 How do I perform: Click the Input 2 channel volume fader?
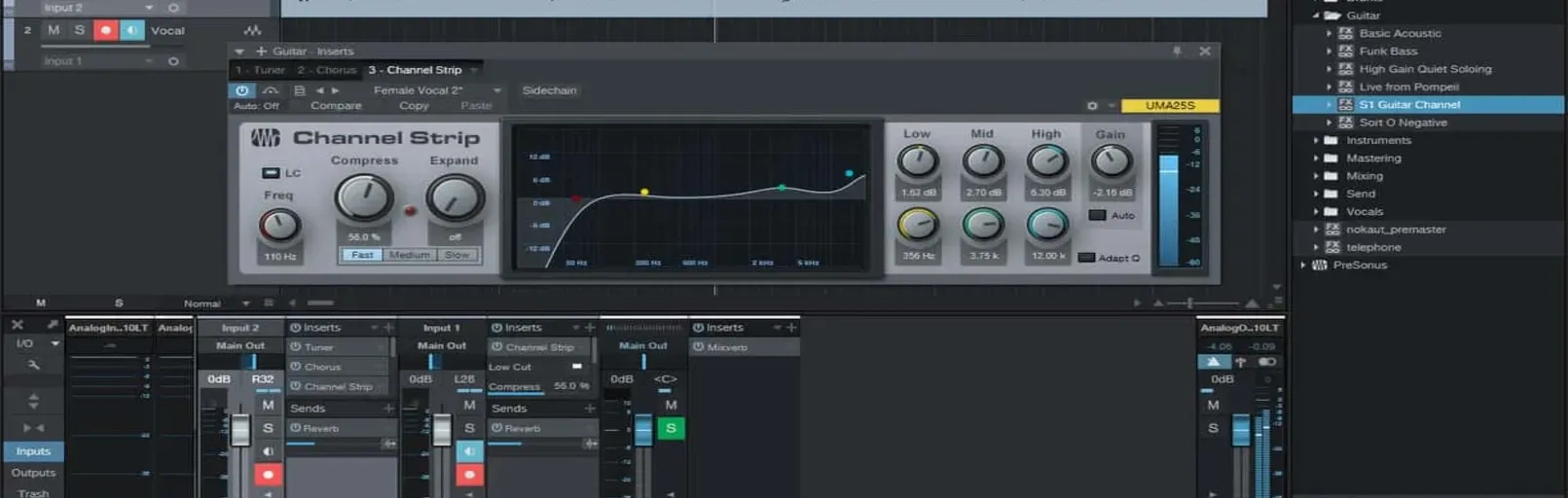(x=239, y=429)
